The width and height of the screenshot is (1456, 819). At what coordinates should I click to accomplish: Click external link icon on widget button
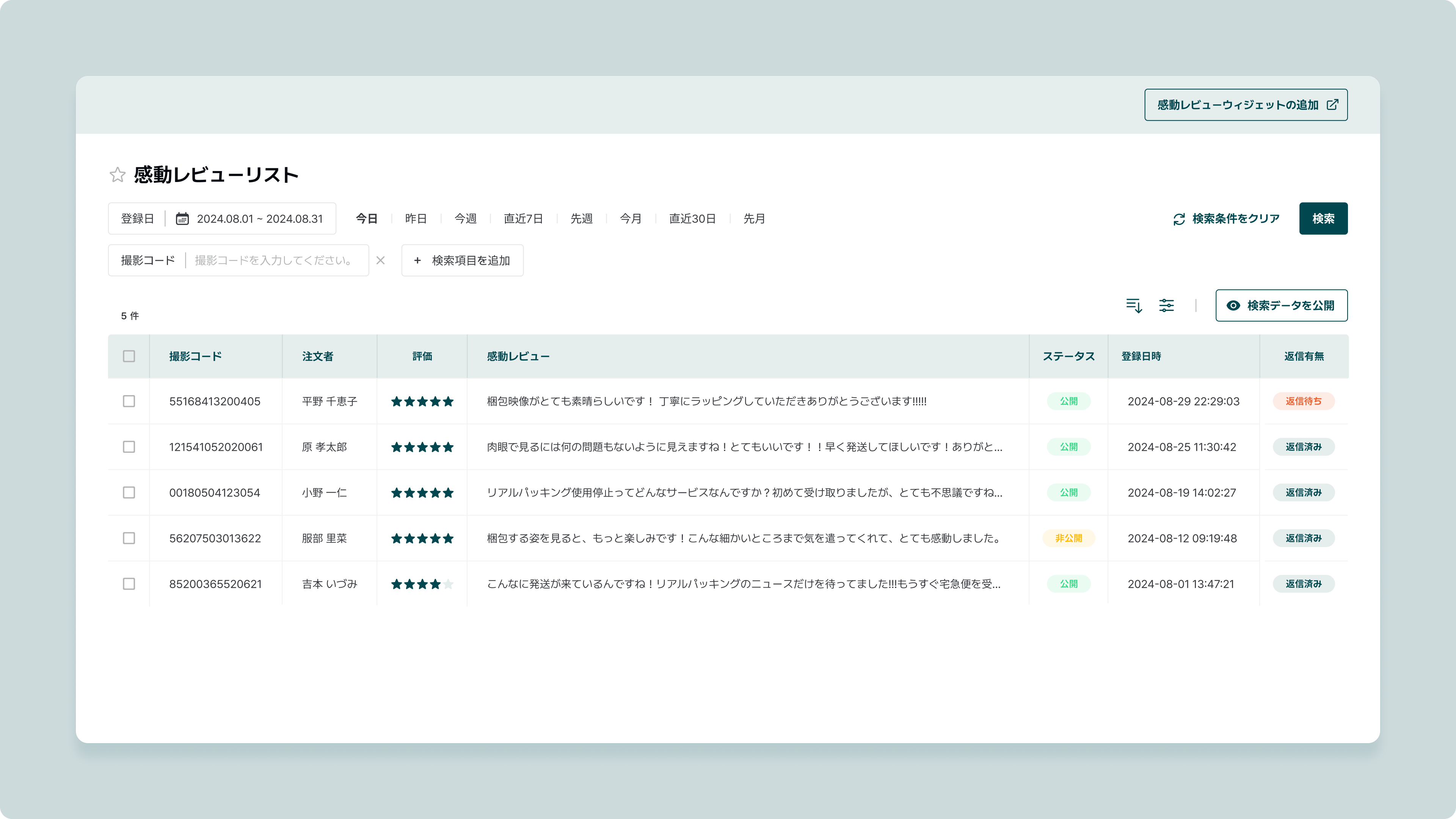[1332, 105]
